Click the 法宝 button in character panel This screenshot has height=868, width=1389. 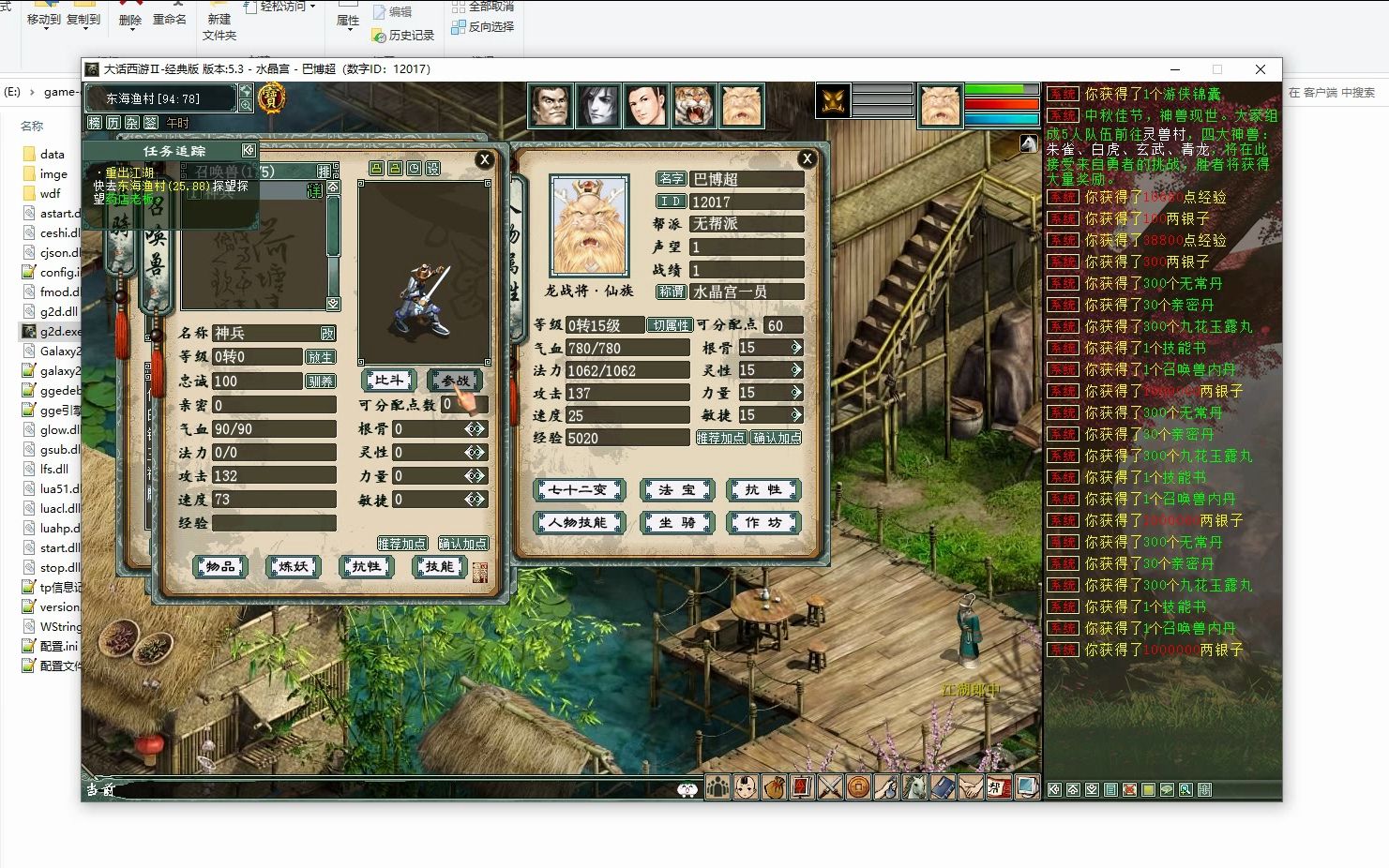(677, 490)
